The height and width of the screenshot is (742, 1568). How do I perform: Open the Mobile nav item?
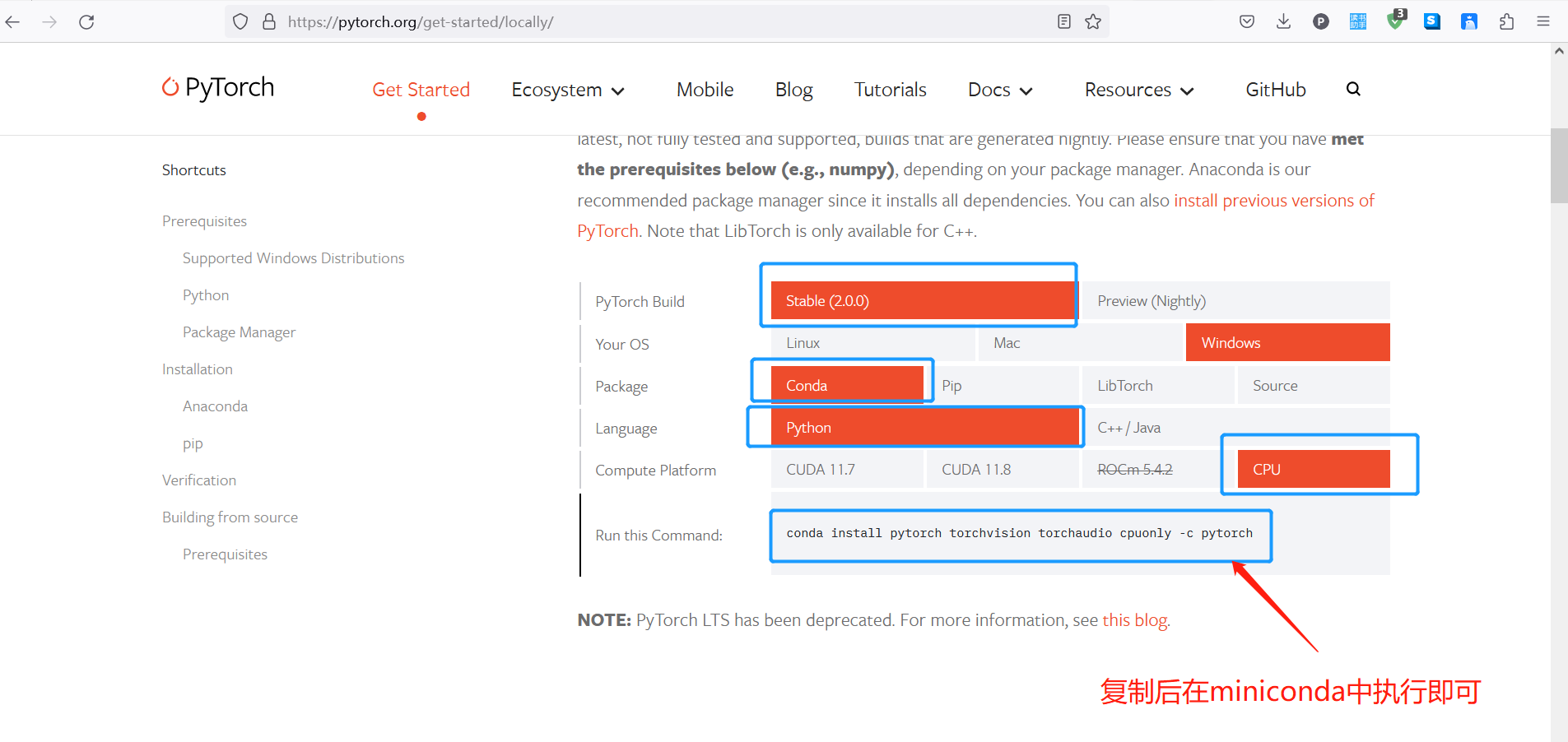(x=705, y=90)
